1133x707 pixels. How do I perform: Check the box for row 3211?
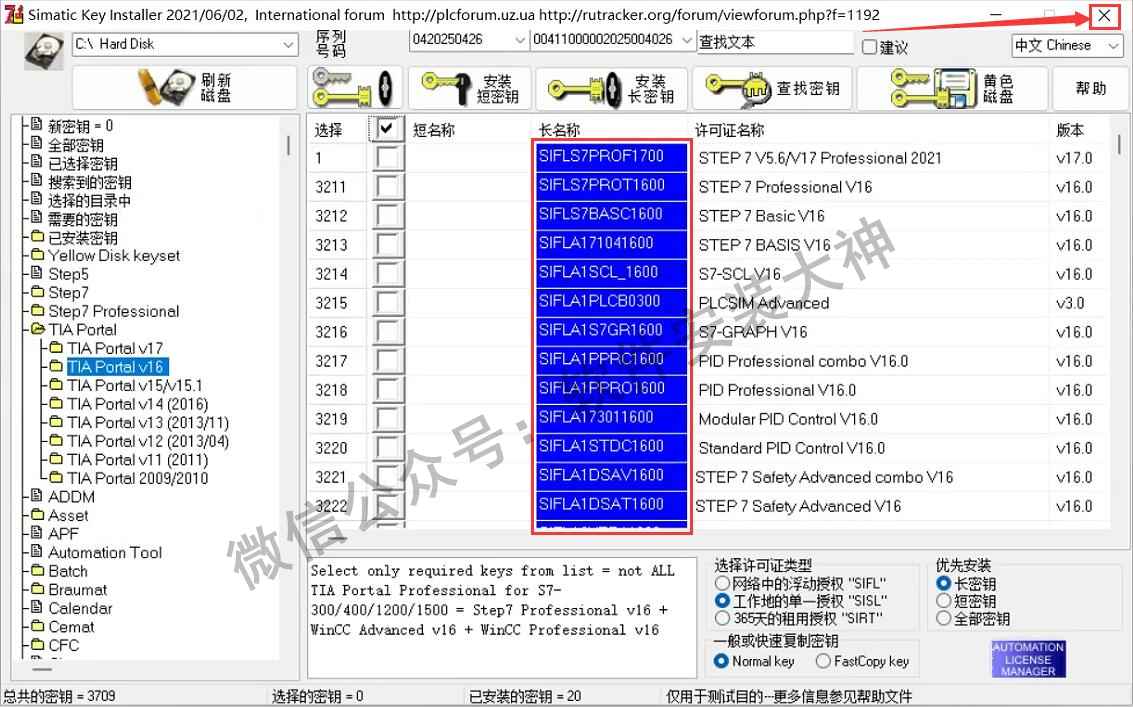tap(387, 187)
